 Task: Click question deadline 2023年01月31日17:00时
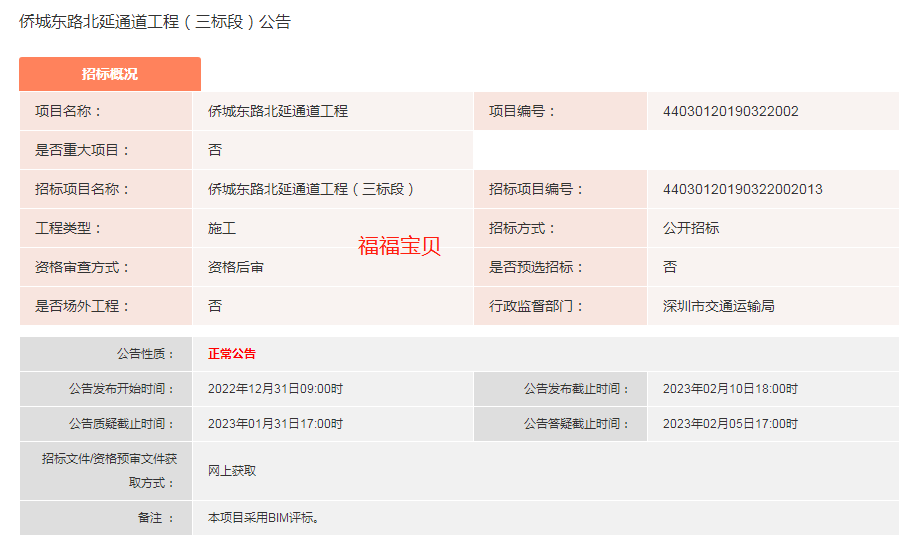tap(275, 424)
